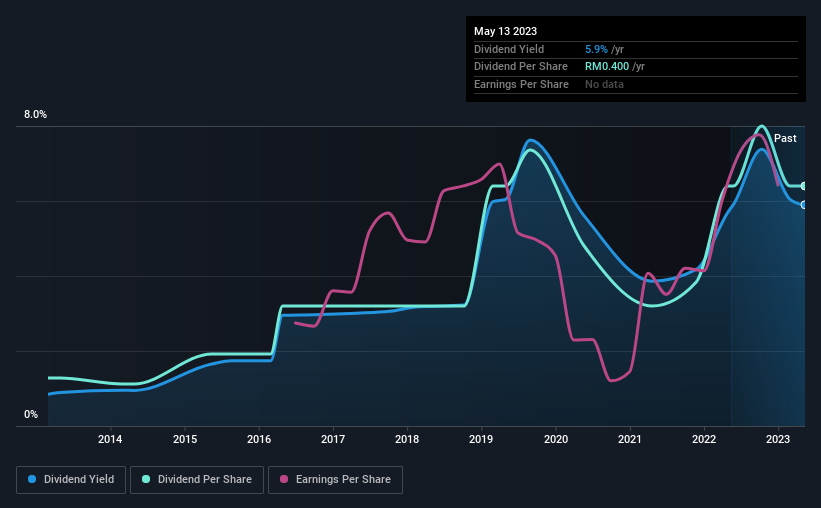Viewport: 821px width, 508px height.
Task: Click the blue Dividend Yield legend dot
Action: click(x=32, y=479)
